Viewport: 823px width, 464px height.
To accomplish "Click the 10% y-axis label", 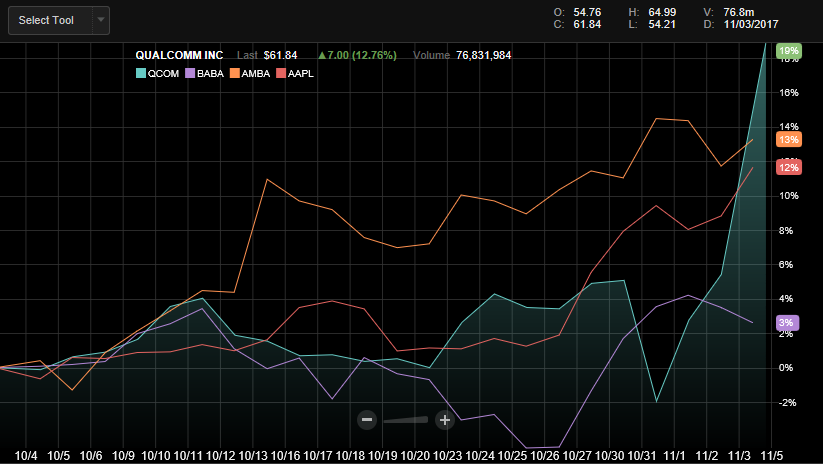I will pos(789,196).
